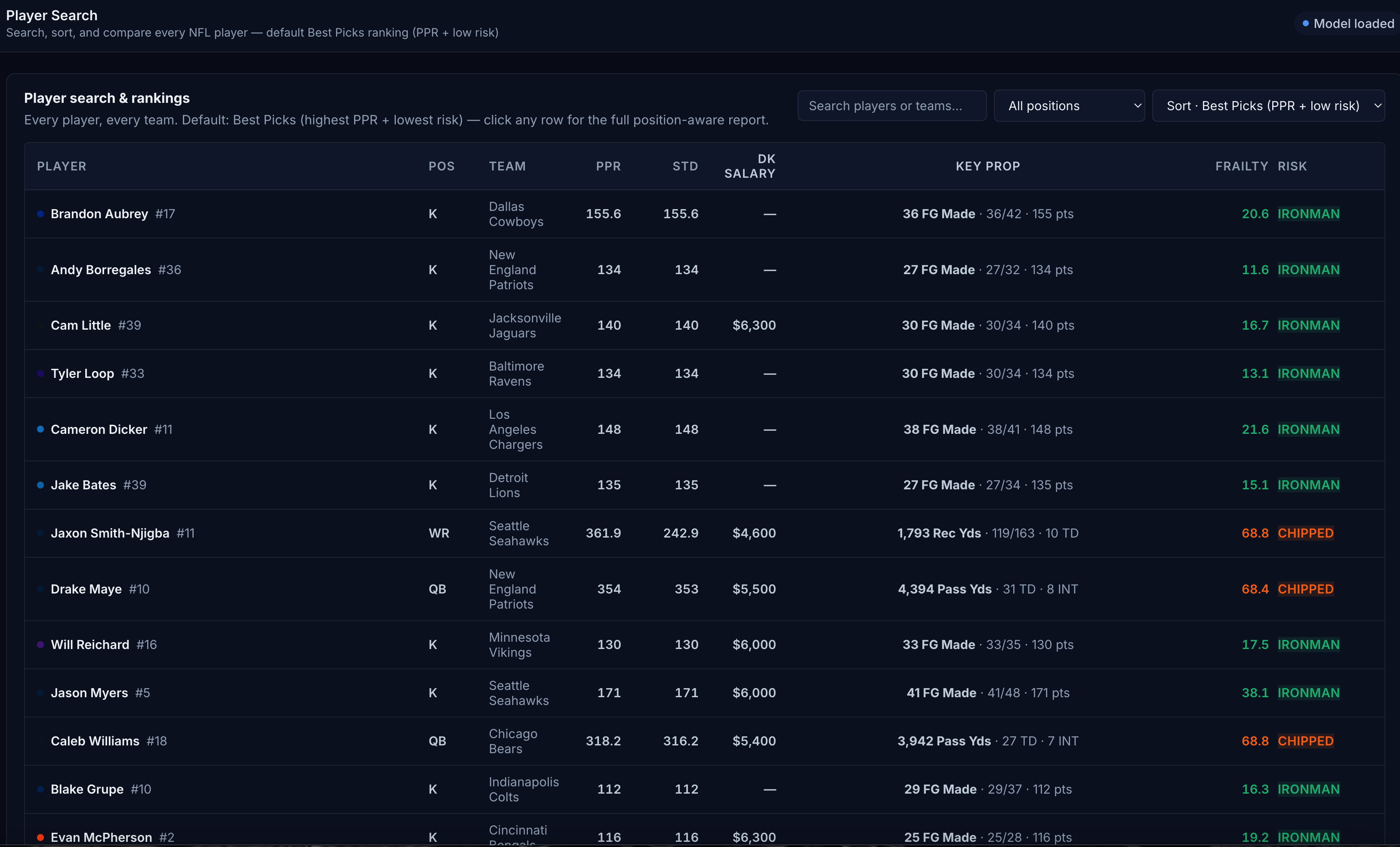Click Caleb Williams' CHIPPED risk badge
The height and width of the screenshot is (847, 1400).
tap(1305, 741)
